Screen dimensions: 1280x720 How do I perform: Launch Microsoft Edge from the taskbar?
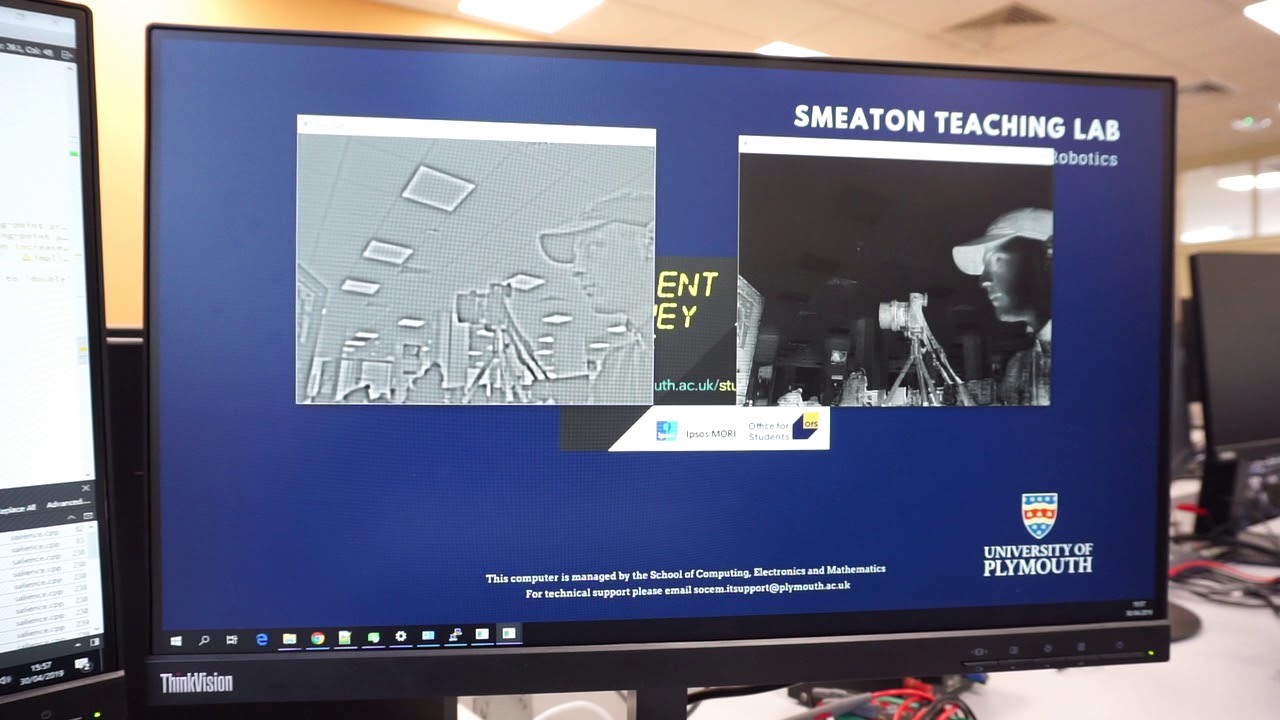tap(262, 639)
